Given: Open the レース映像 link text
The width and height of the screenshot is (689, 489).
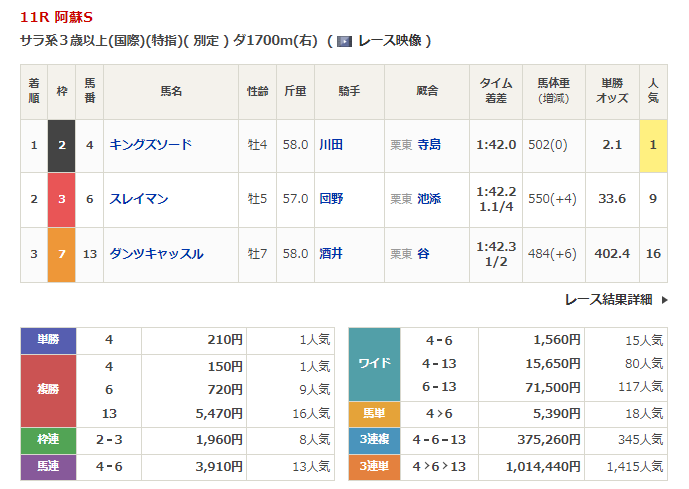Looking at the screenshot, I should tap(389, 41).
